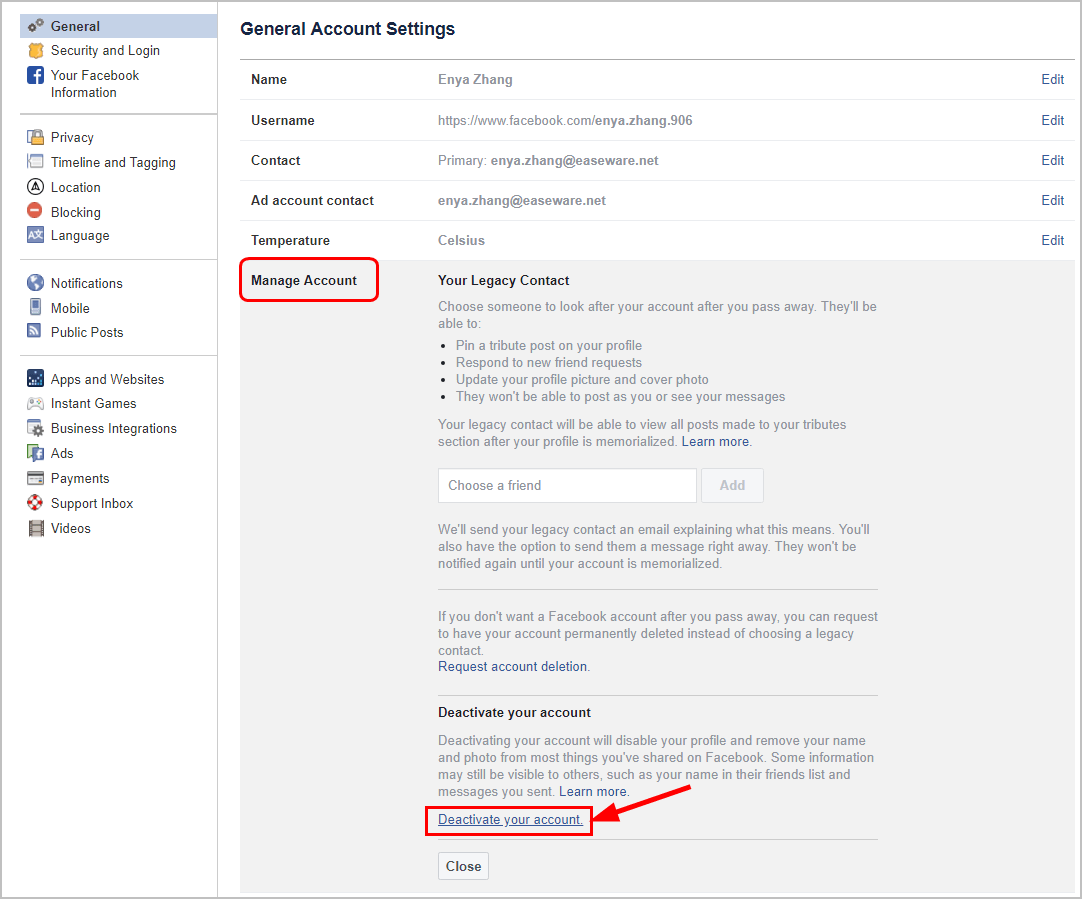Viewport: 1082px width, 899px height.
Task: Select Language settings label
Action: tap(80, 235)
